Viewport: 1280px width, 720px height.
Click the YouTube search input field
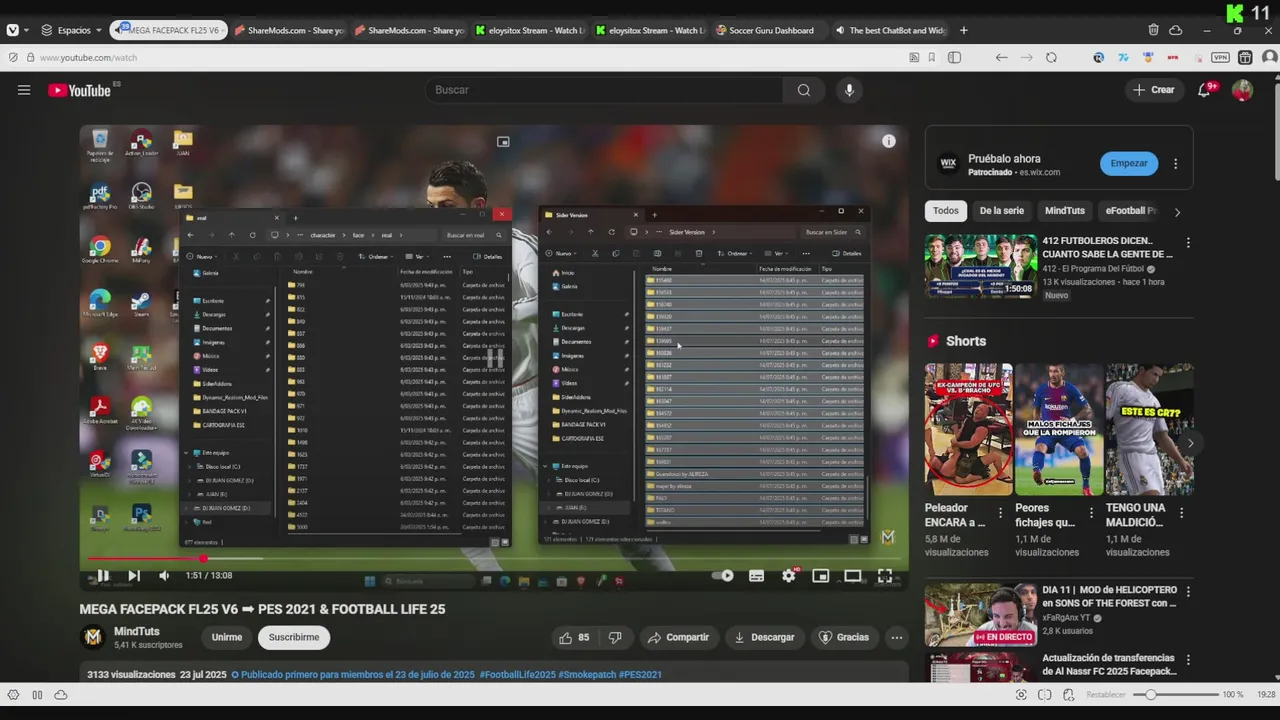pyautogui.click(x=605, y=90)
